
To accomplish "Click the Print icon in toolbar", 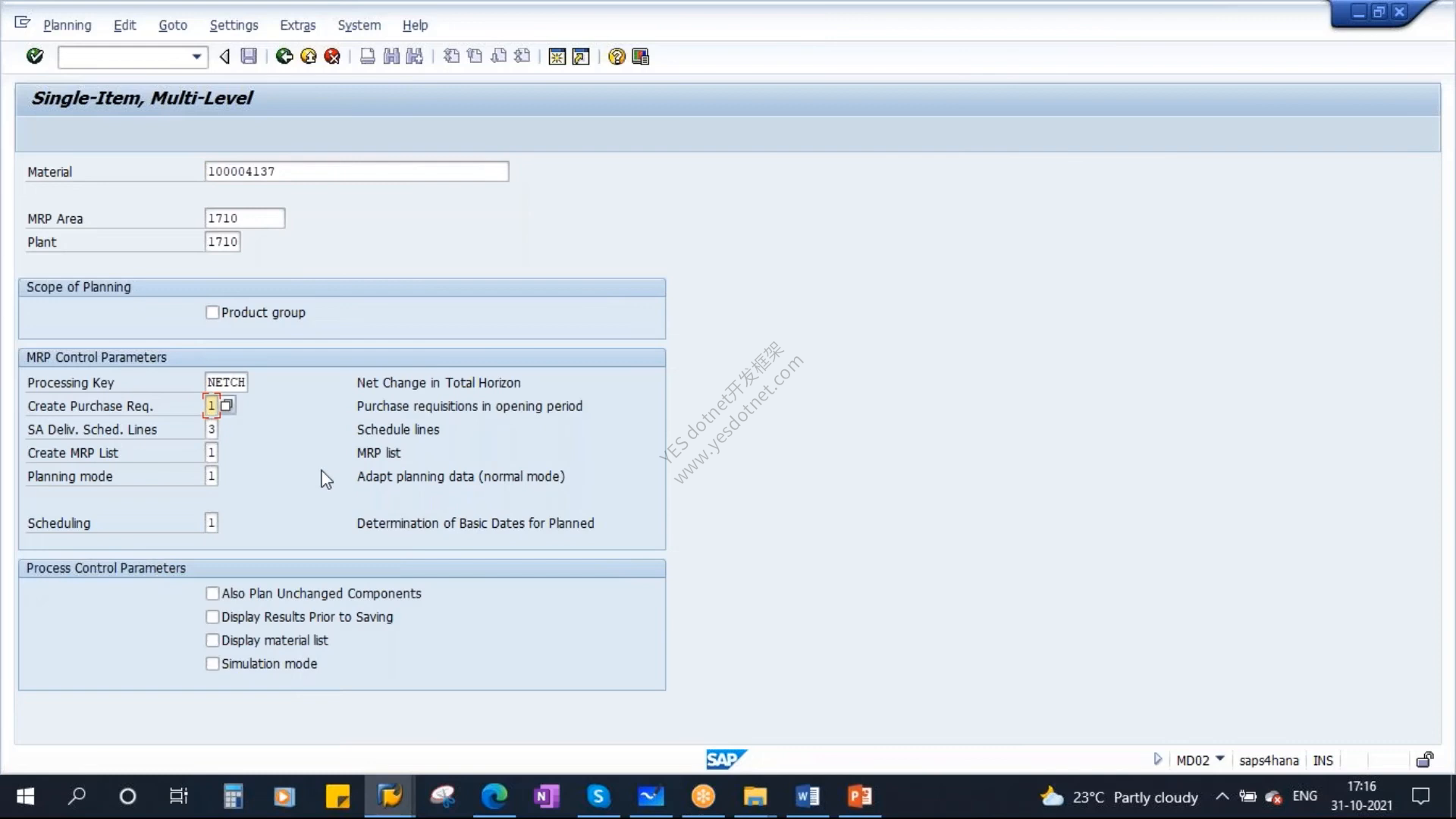I will 368,56.
